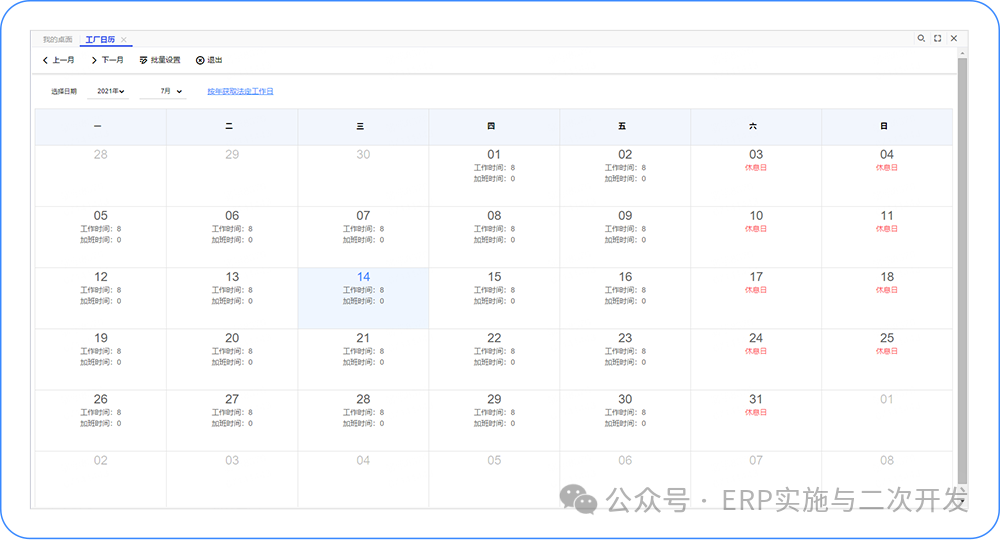Click the scrollbar up arrow
Viewport: 1000px width, 540px height.
[x=962, y=52]
